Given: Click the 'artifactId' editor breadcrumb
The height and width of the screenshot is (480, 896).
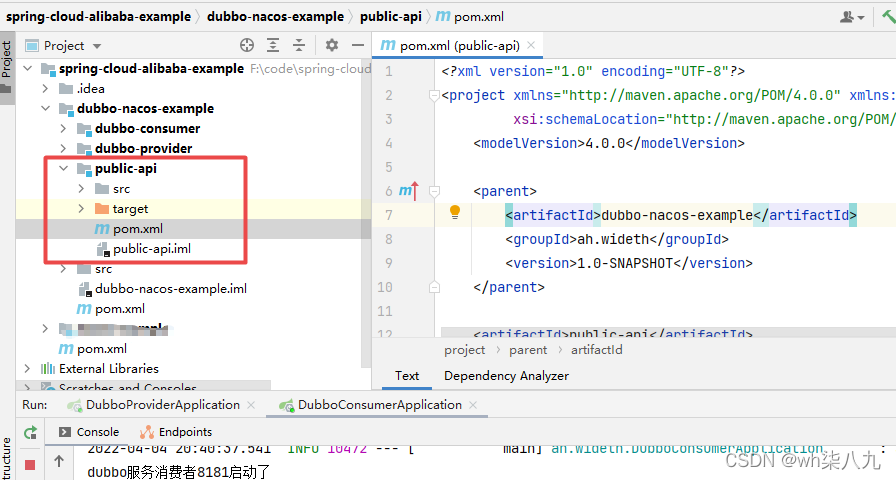Looking at the screenshot, I should click(597, 350).
